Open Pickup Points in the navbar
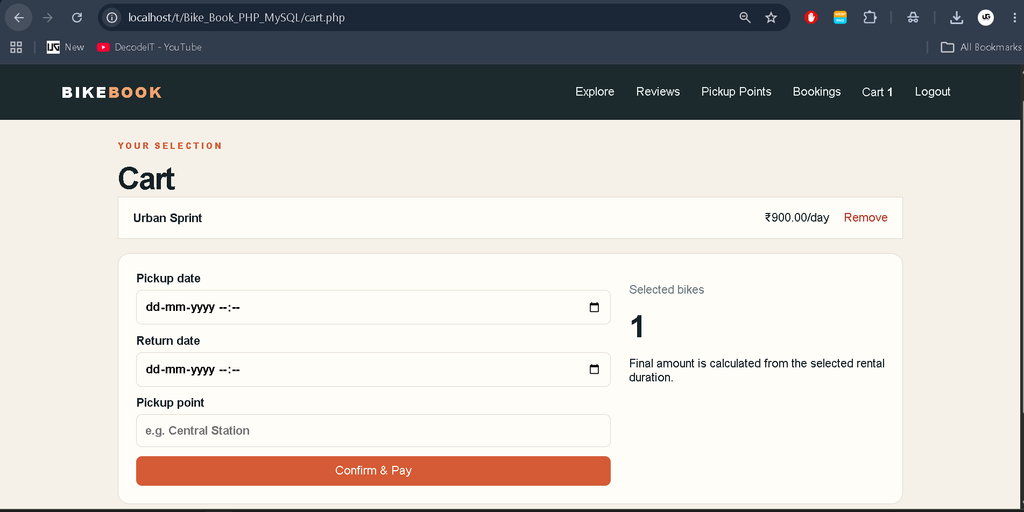1024x512 pixels. coord(736,92)
